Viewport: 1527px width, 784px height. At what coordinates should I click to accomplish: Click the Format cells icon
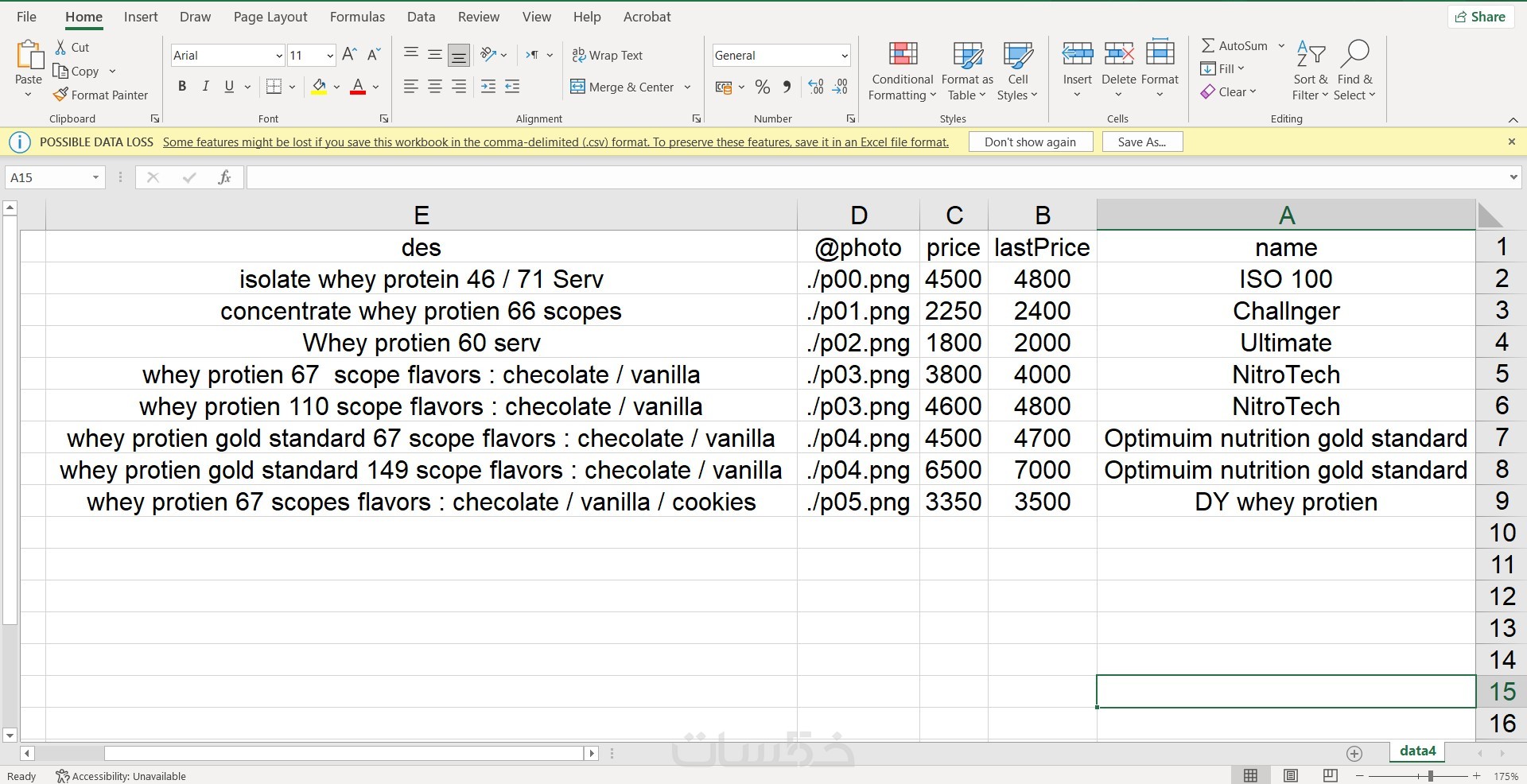(1160, 54)
